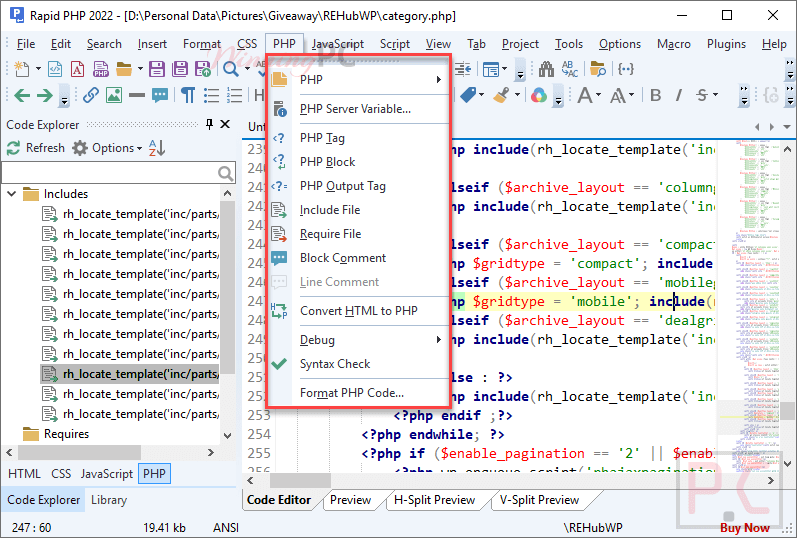Open the font A dropdown arrow
The height and width of the screenshot is (538, 797).
598,95
